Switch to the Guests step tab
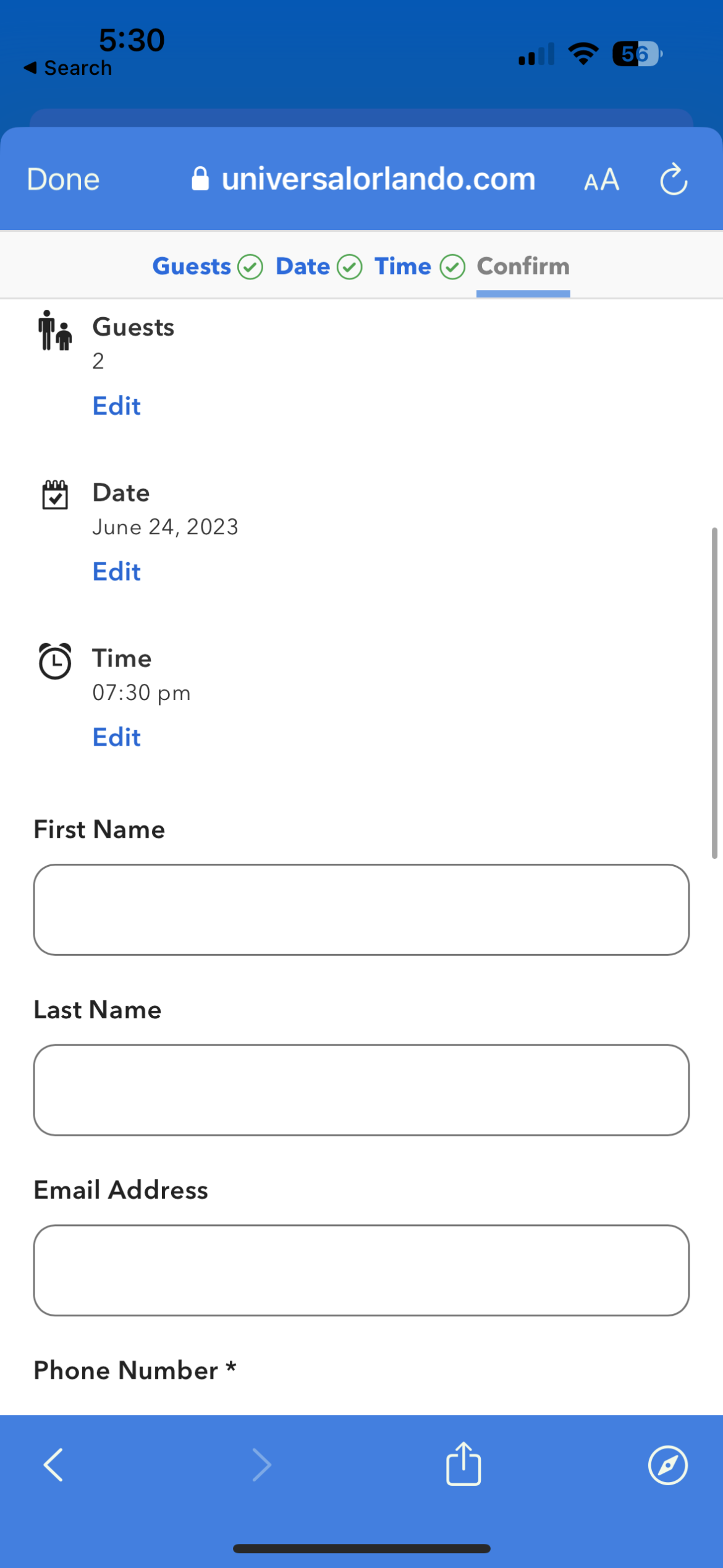The height and width of the screenshot is (1568, 723). 192,266
